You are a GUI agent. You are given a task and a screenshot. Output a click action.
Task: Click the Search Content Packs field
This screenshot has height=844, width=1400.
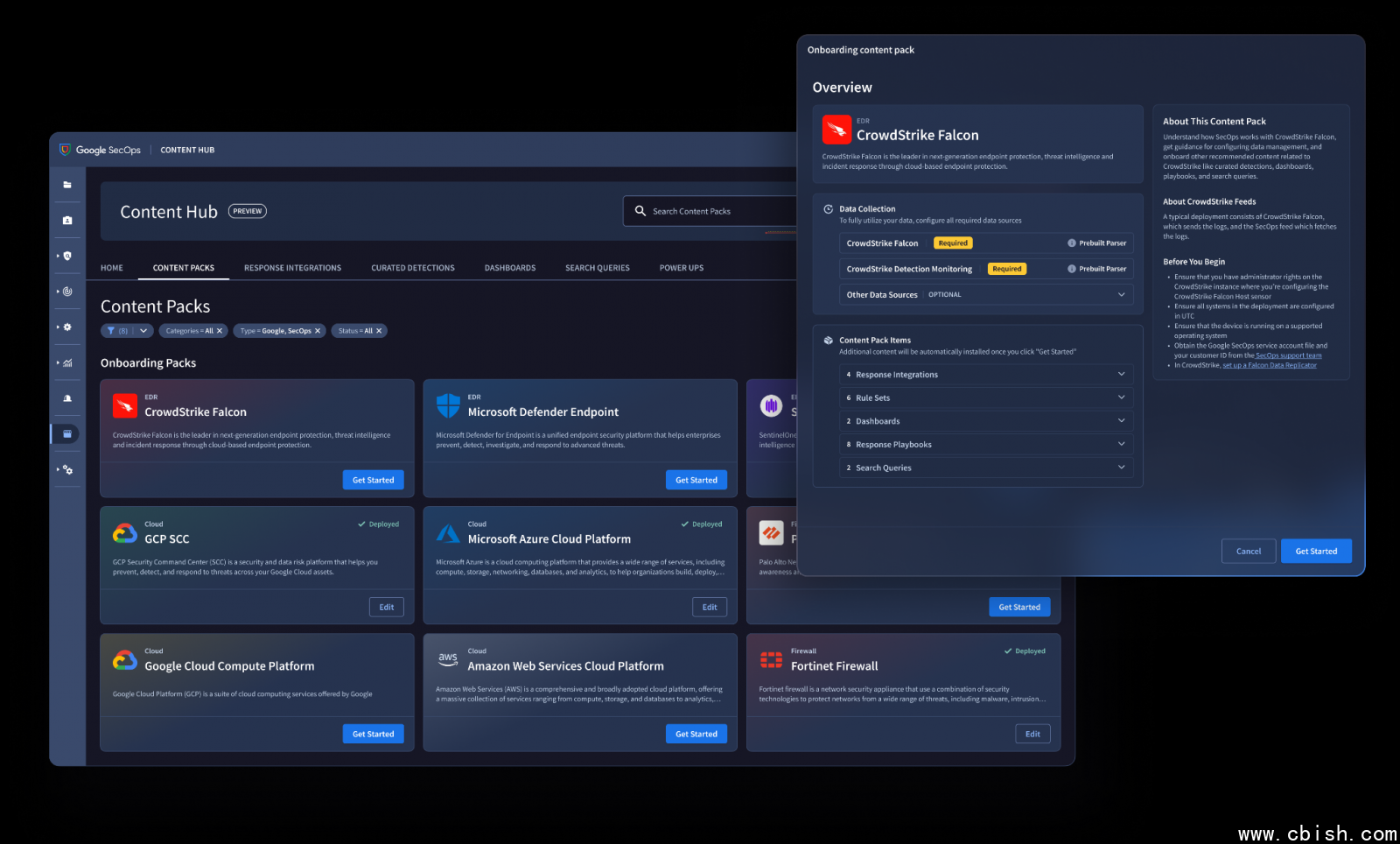click(710, 211)
